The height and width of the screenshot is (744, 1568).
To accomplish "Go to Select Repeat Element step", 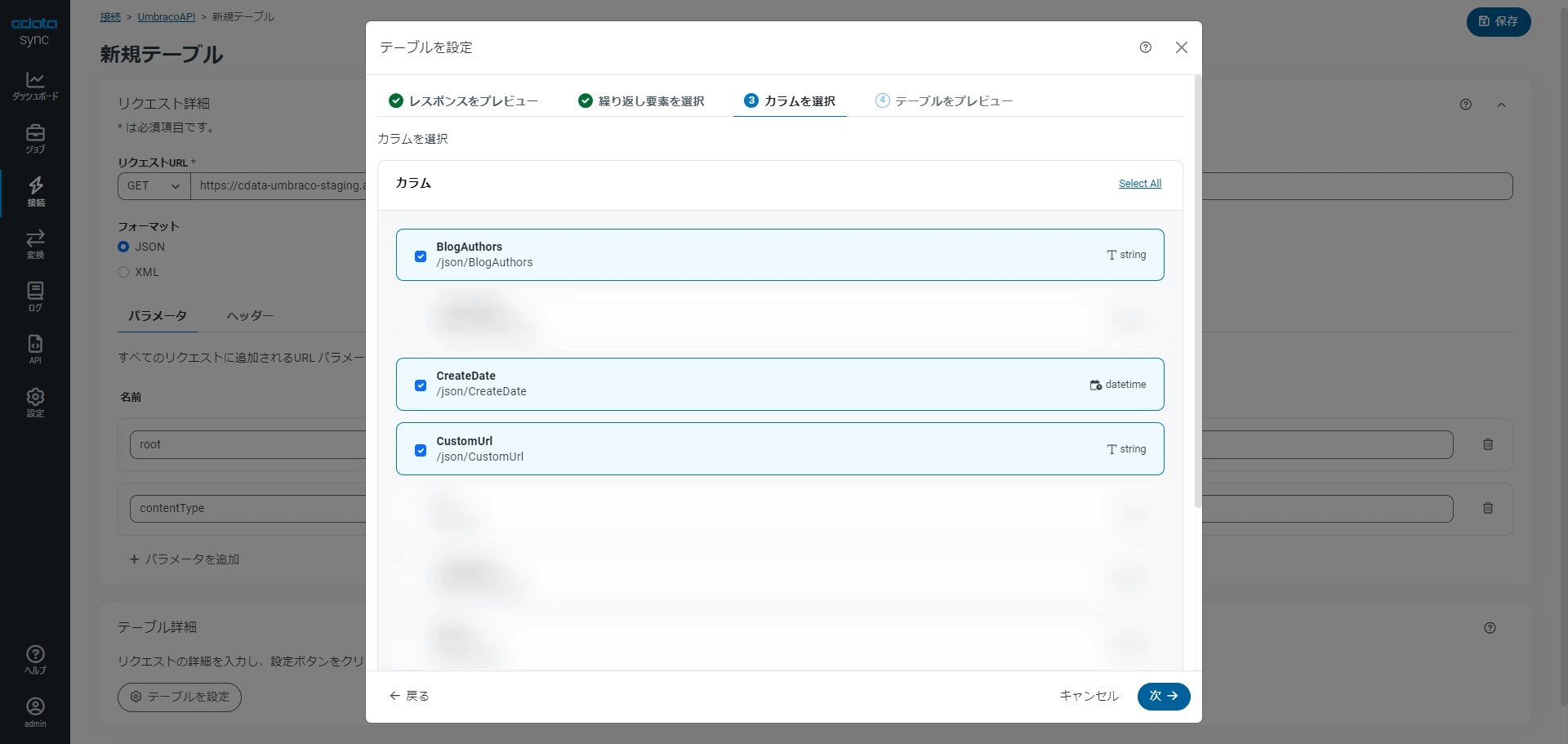I will pyautogui.click(x=641, y=101).
